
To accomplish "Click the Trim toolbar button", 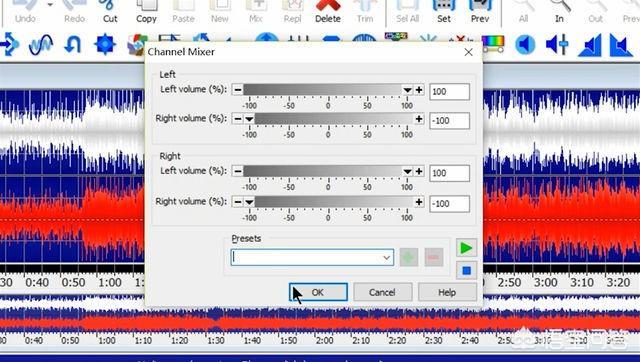I will click(364, 12).
